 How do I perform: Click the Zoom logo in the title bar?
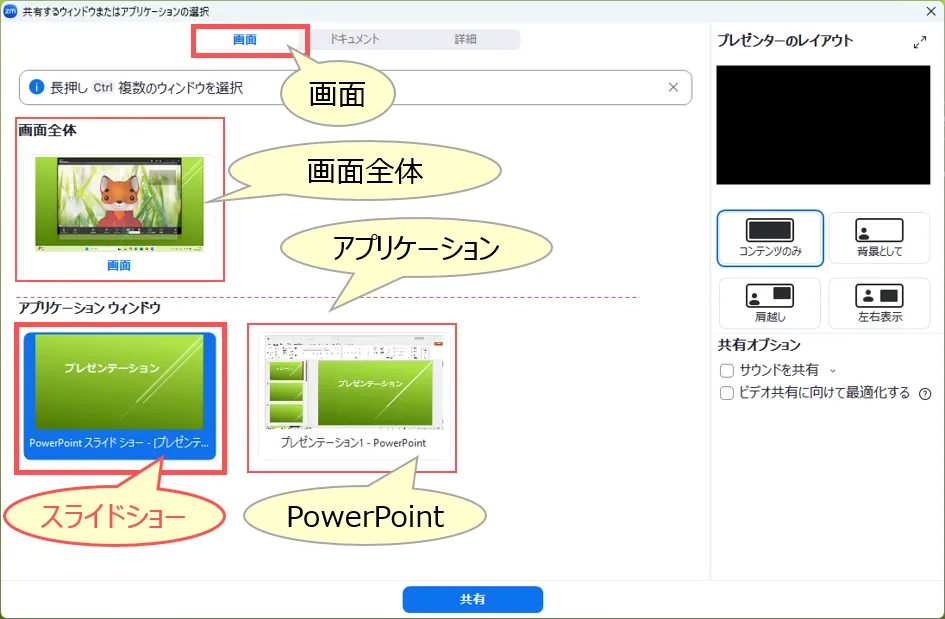11,9
